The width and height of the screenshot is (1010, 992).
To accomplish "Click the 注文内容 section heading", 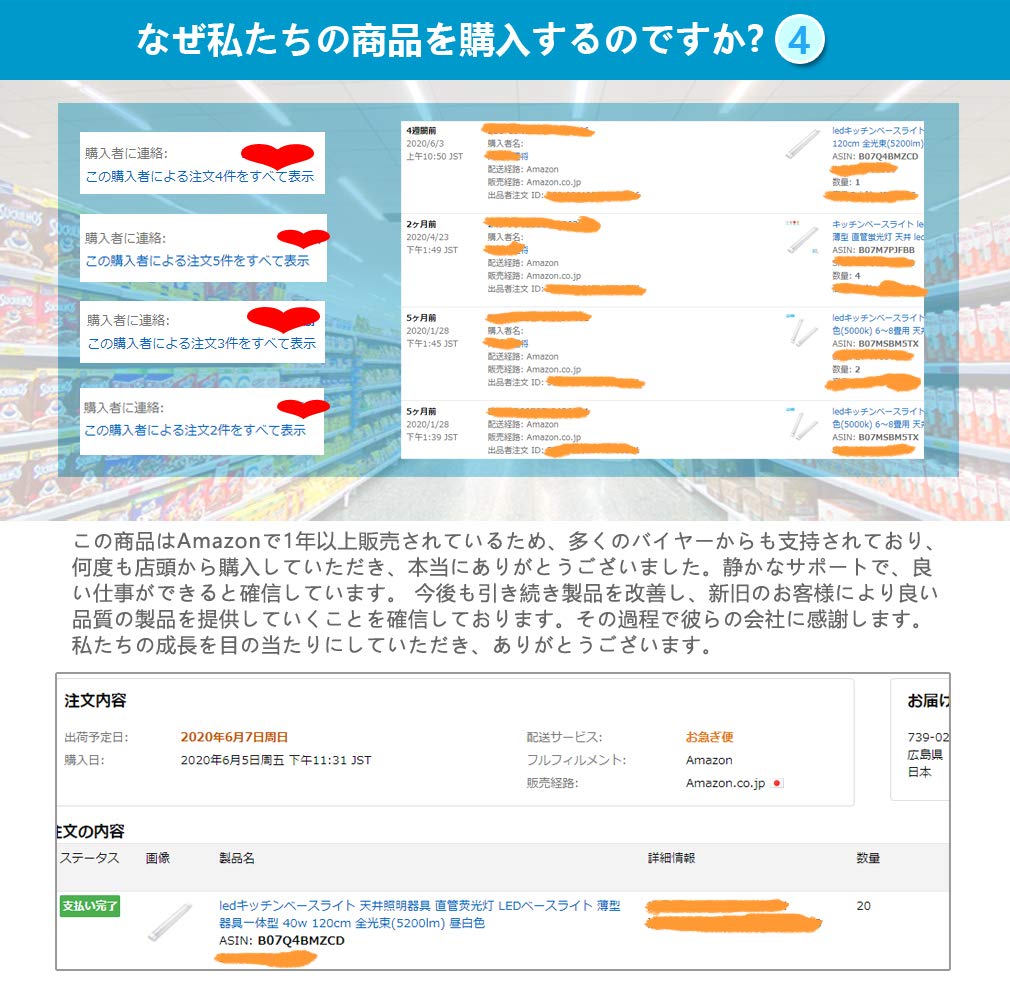I will (95, 701).
